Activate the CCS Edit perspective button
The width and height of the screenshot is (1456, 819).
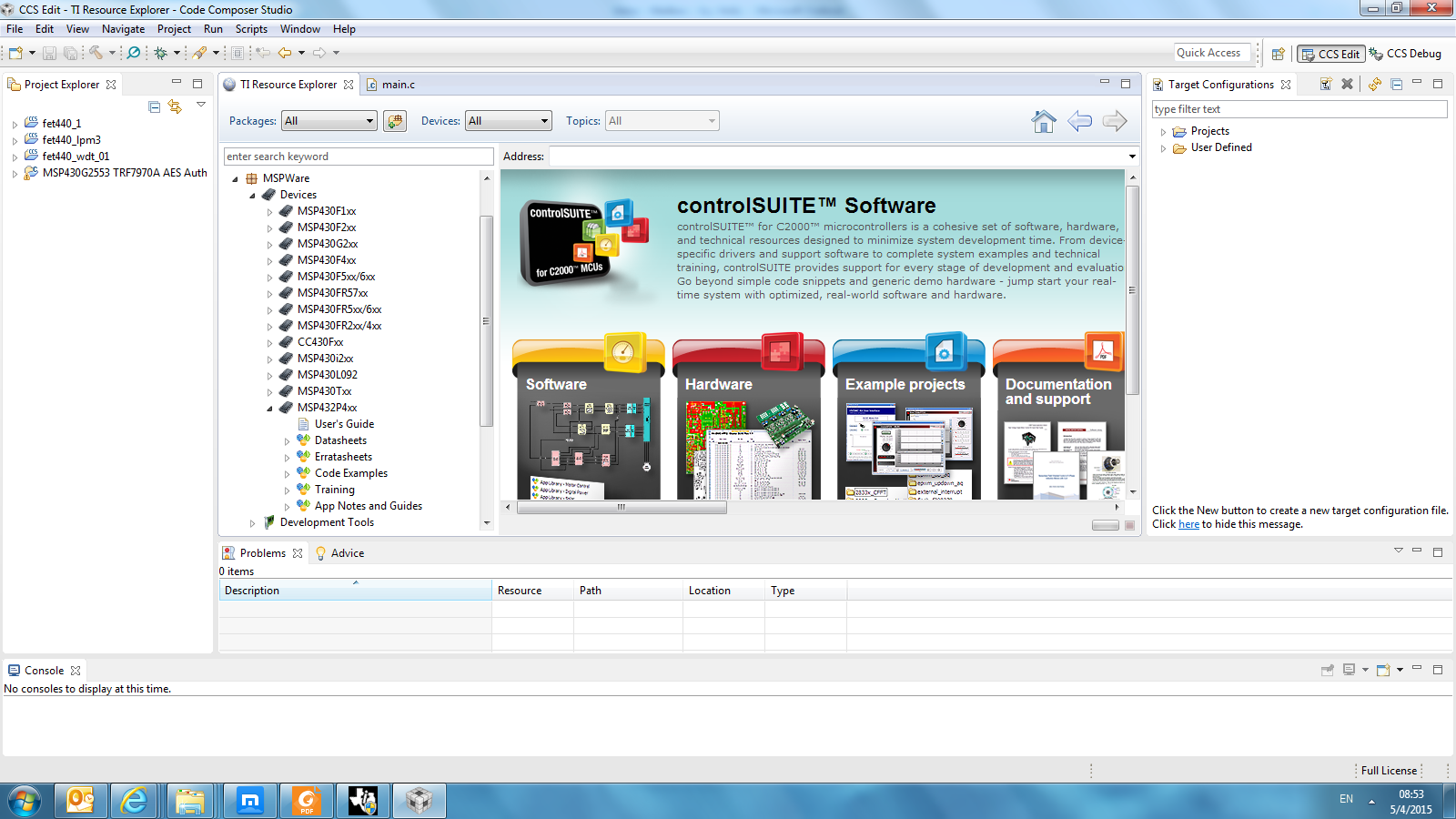1330,54
